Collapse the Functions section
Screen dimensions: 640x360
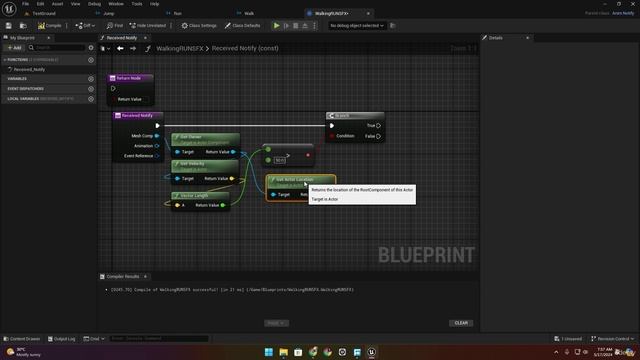(x=5, y=60)
